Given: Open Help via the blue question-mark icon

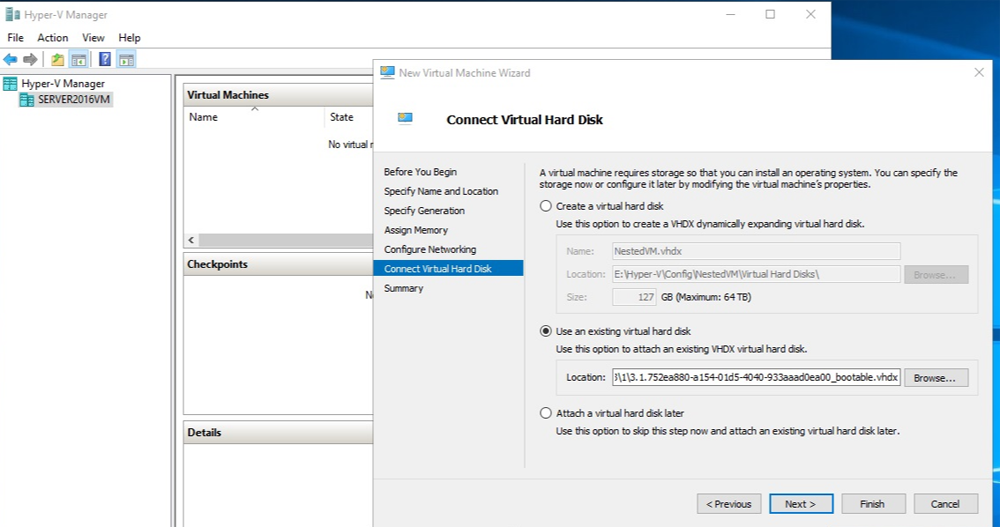Looking at the screenshot, I should pyautogui.click(x=105, y=59).
